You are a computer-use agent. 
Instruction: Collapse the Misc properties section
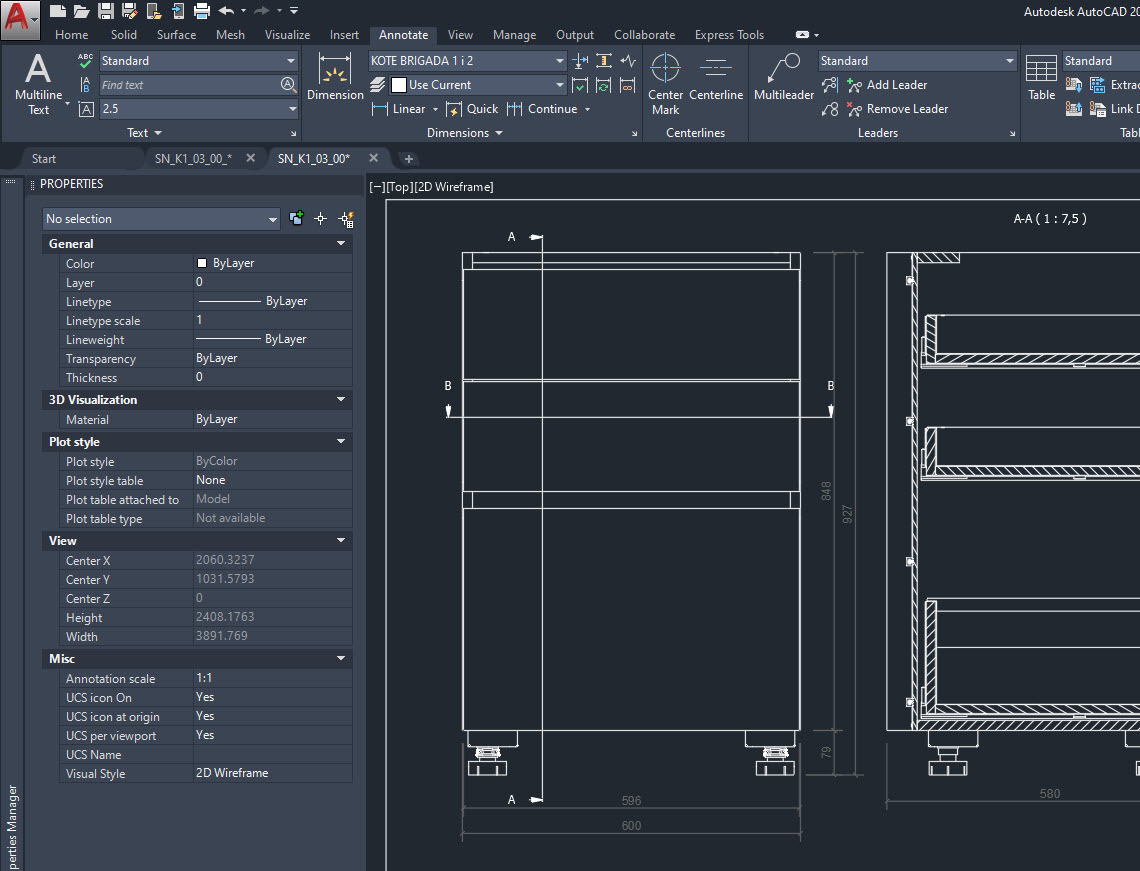[341, 658]
